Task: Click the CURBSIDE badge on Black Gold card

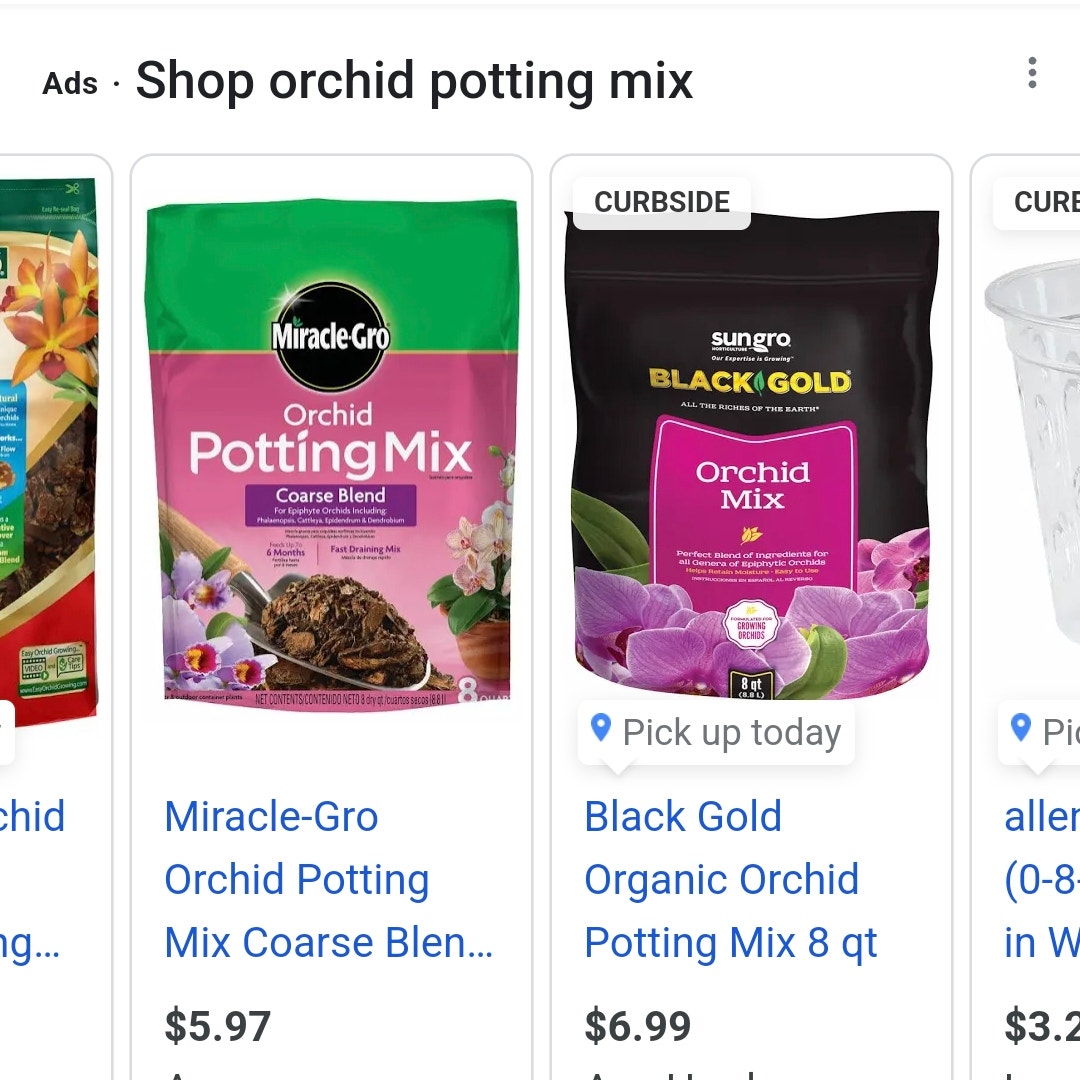Action: point(662,202)
